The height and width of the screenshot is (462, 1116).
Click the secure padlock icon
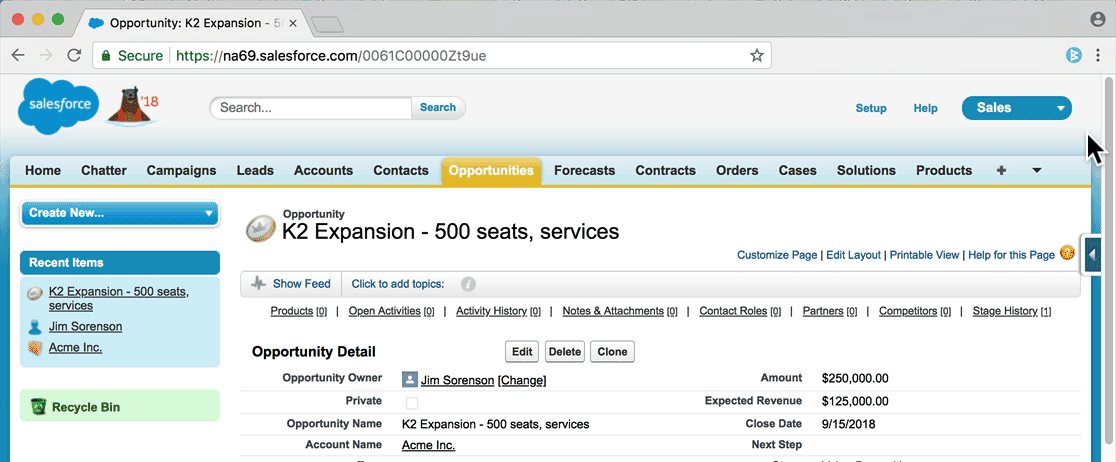tap(106, 56)
